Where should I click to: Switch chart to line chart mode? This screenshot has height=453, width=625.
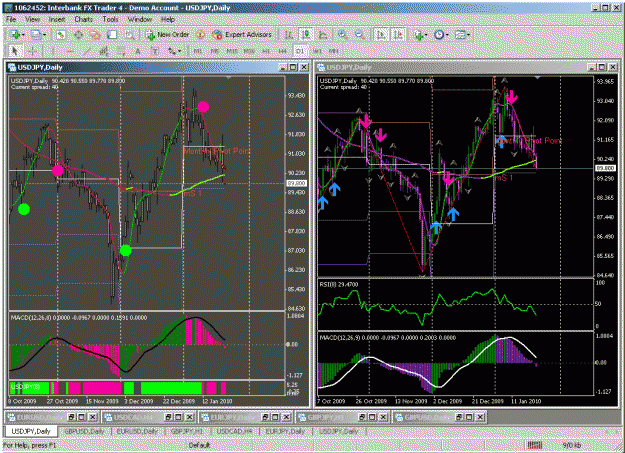tap(323, 35)
